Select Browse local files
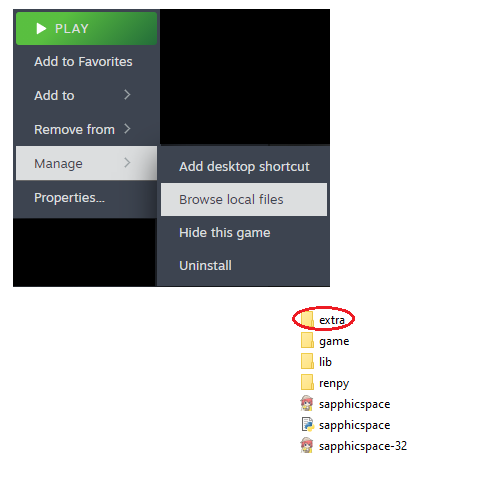 pyautogui.click(x=244, y=199)
